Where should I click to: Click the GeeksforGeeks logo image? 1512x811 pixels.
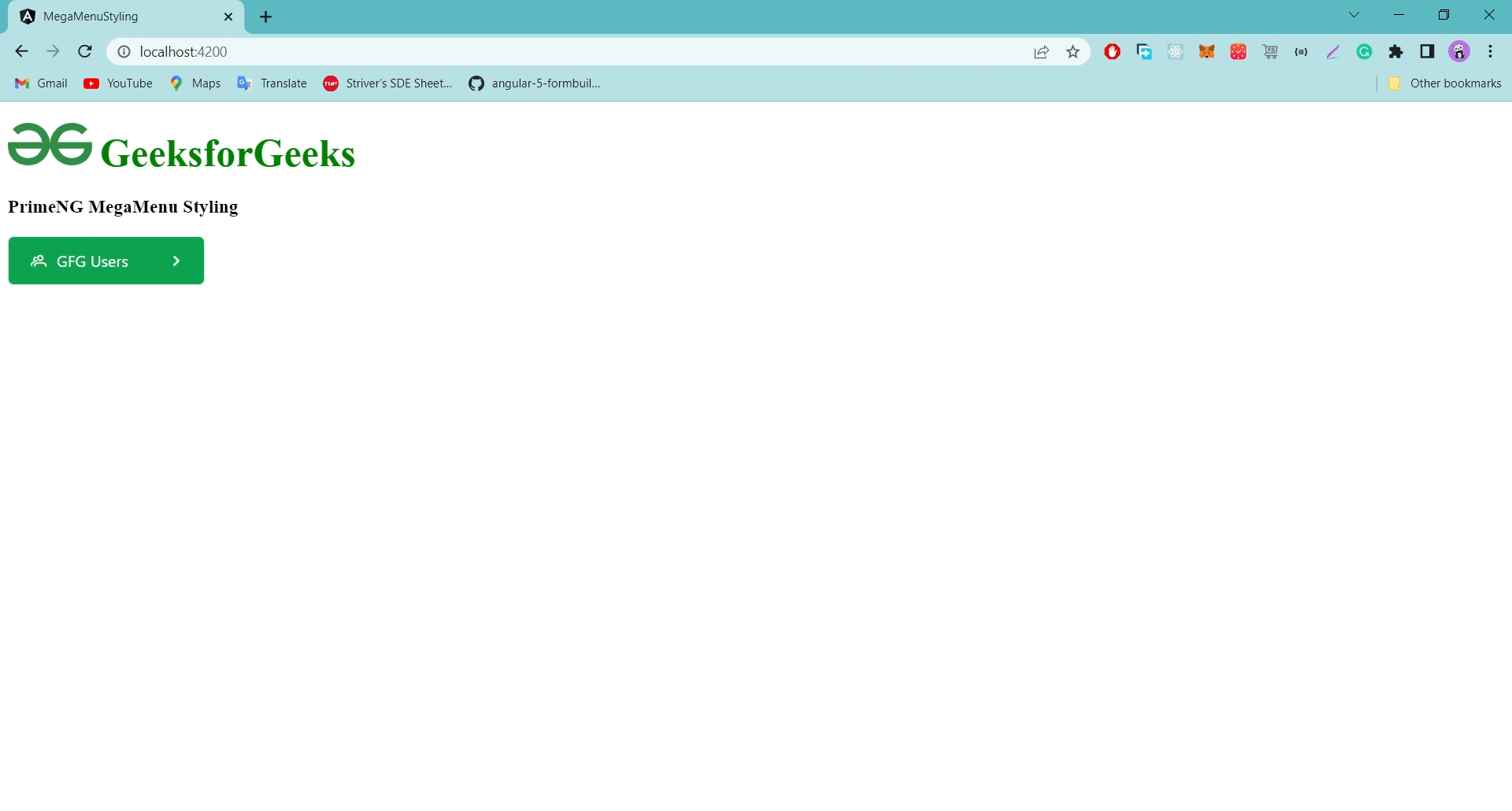tap(50, 144)
